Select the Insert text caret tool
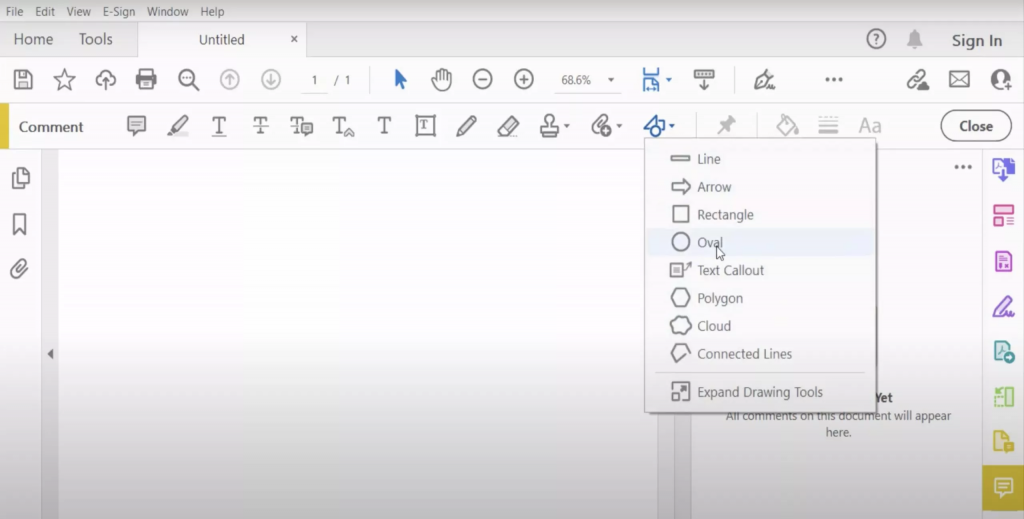Image resolution: width=1024 pixels, height=519 pixels. click(x=343, y=126)
